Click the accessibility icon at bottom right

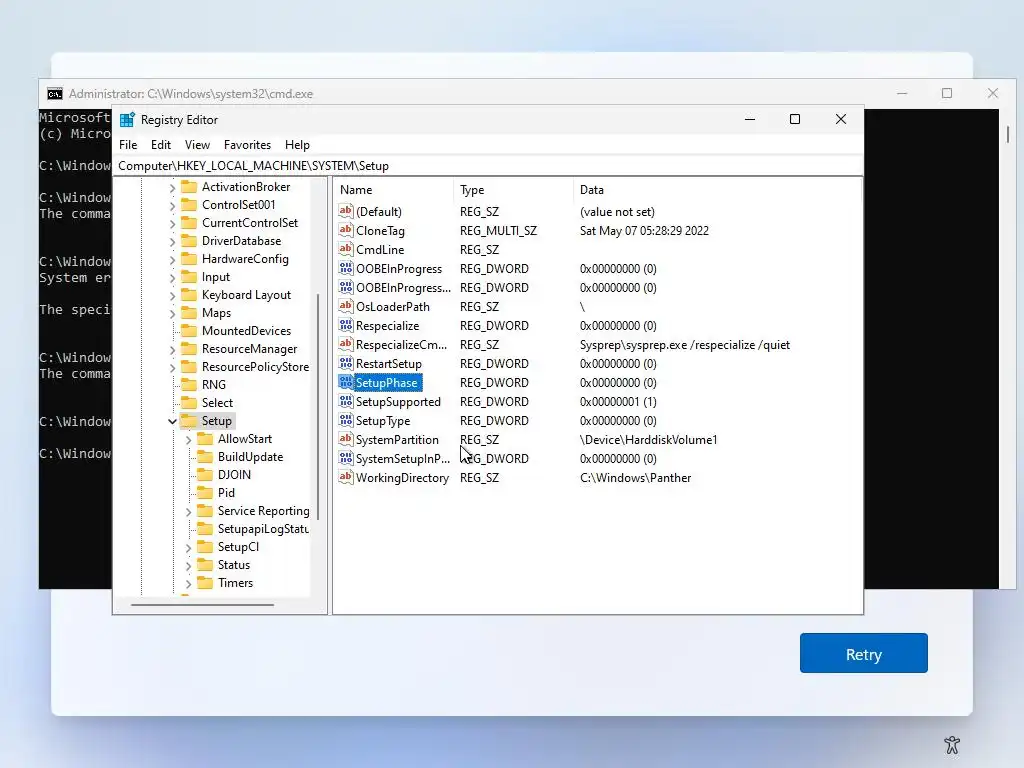[952, 744]
